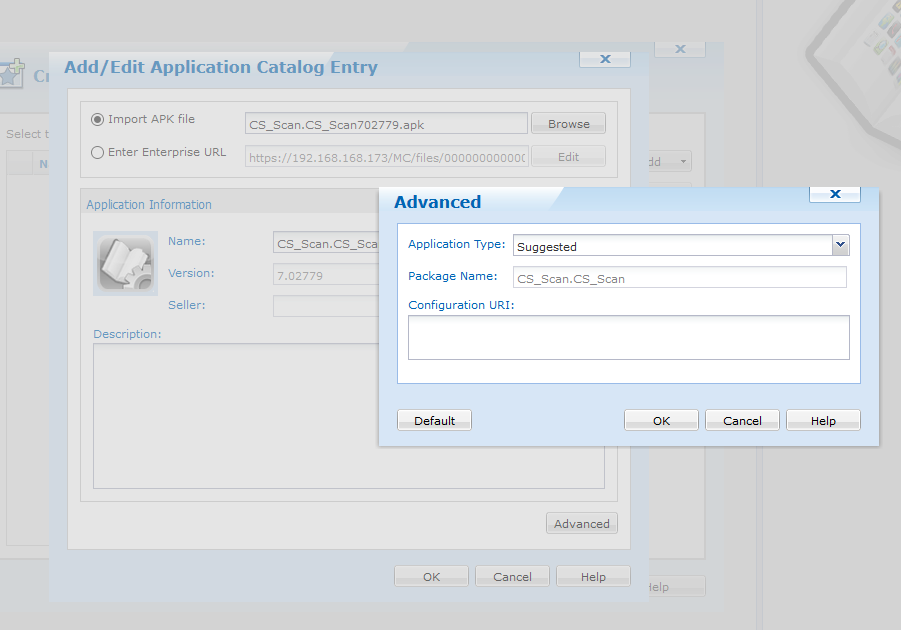Close the Add/Edit Application Catalog Entry dialog
The width and height of the screenshot is (901, 630).
[x=605, y=59]
